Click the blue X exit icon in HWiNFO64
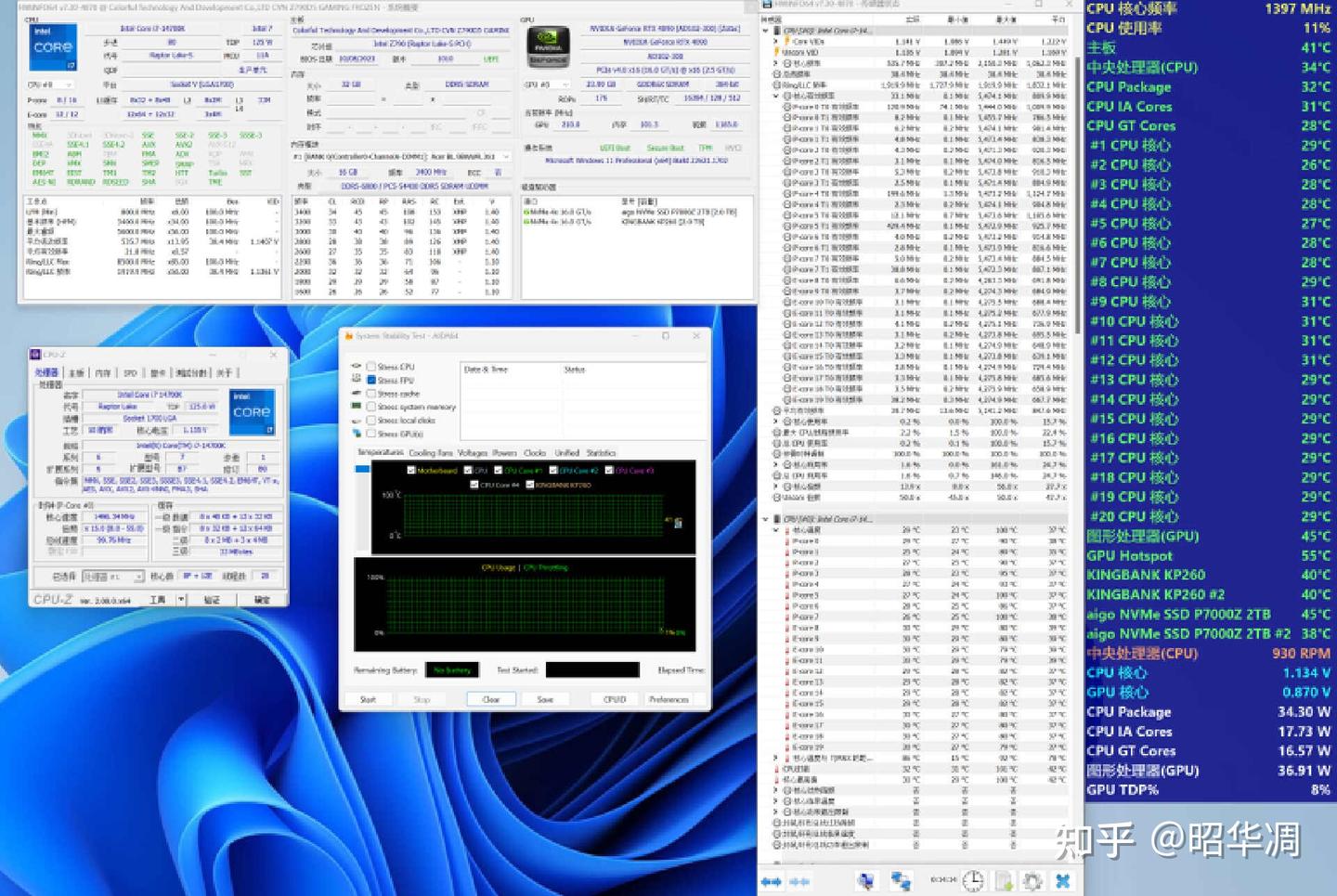 pyautogui.click(x=1061, y=880)
